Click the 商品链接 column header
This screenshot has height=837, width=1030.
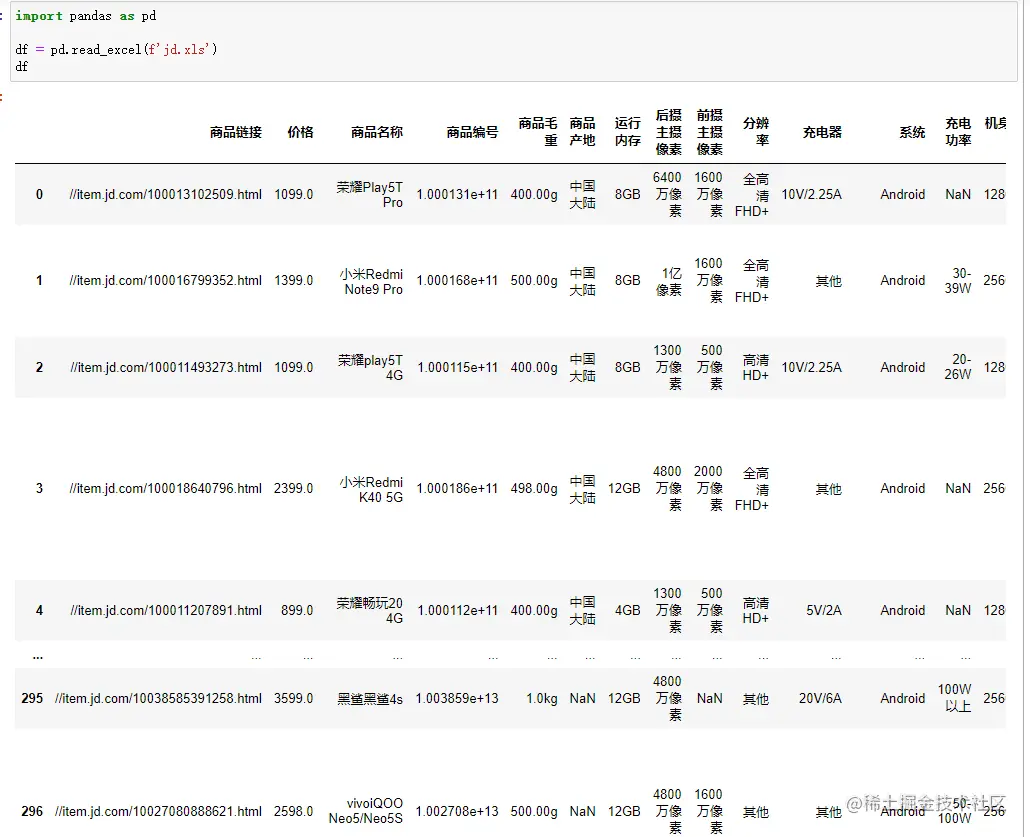[236, 132]
